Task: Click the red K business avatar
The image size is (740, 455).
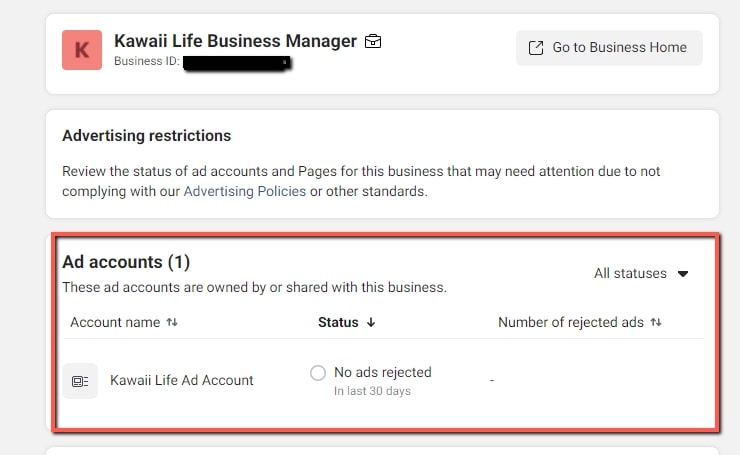Action: coord(82,50)
